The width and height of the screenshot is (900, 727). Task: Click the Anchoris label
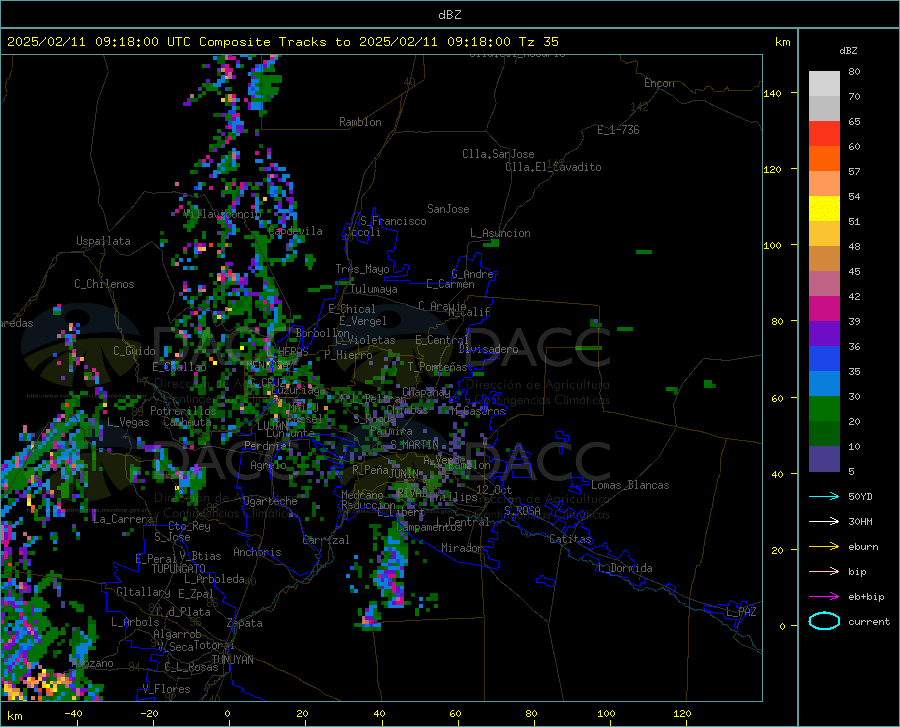[257, 552]
